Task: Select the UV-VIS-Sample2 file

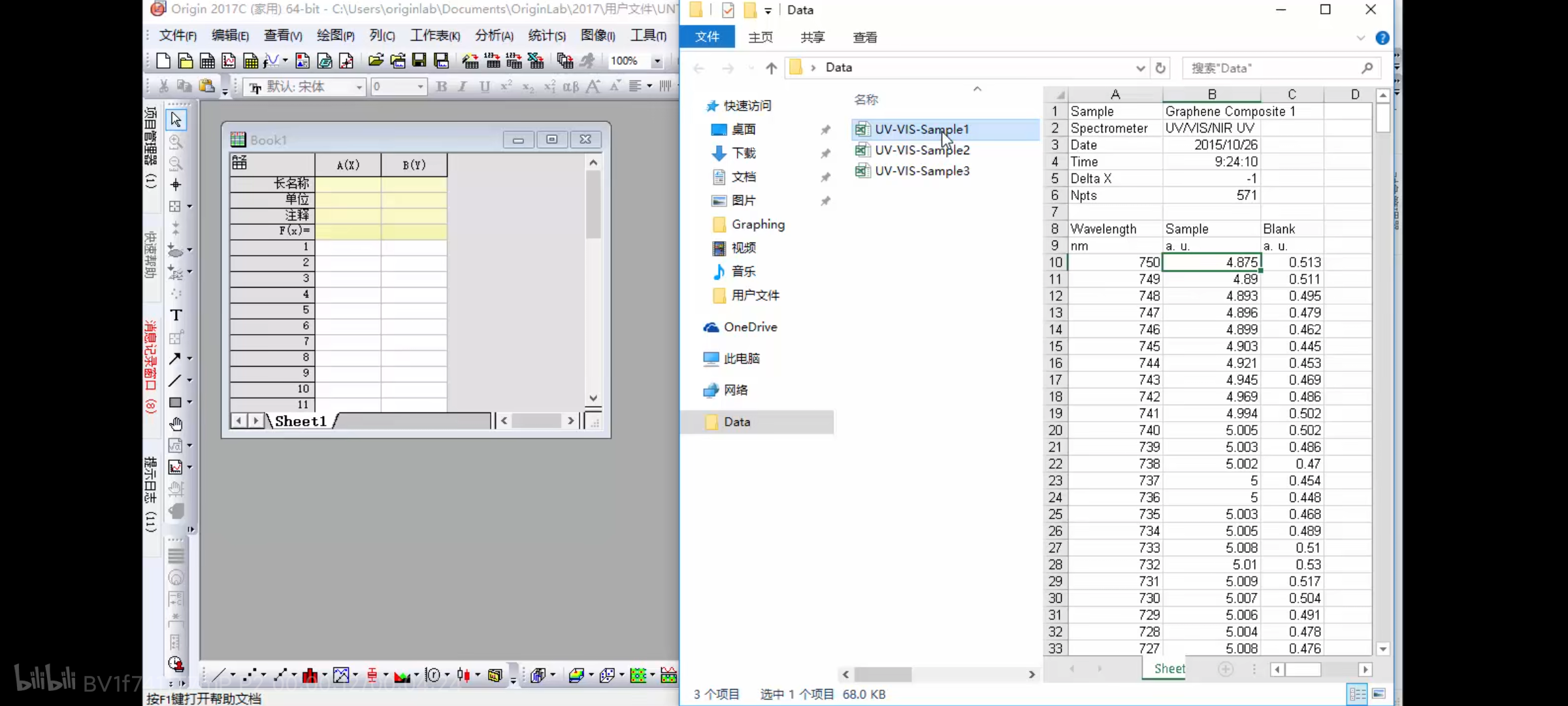Action: tap(922, 150)
